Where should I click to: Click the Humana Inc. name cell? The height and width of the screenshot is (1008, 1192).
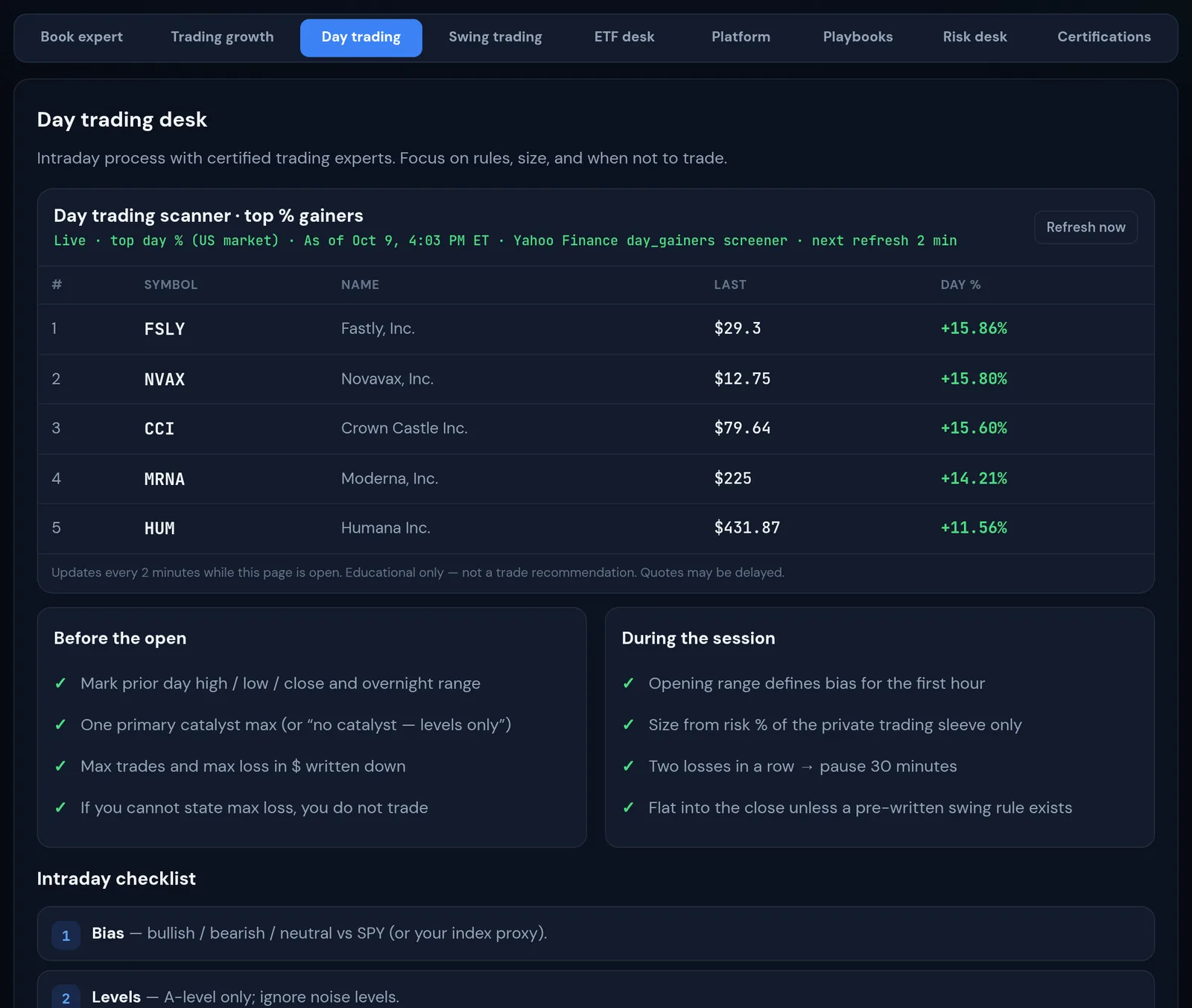click(x=386, y=527)
